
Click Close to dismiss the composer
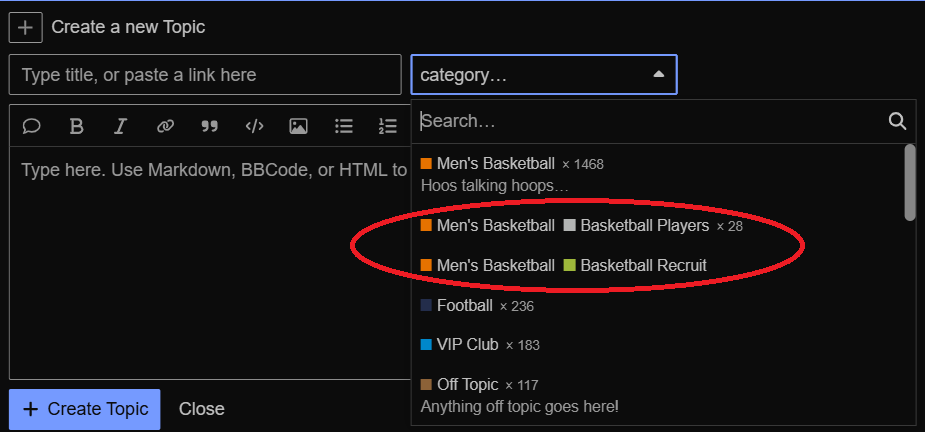pyautogui.click(x=201, y=409)
